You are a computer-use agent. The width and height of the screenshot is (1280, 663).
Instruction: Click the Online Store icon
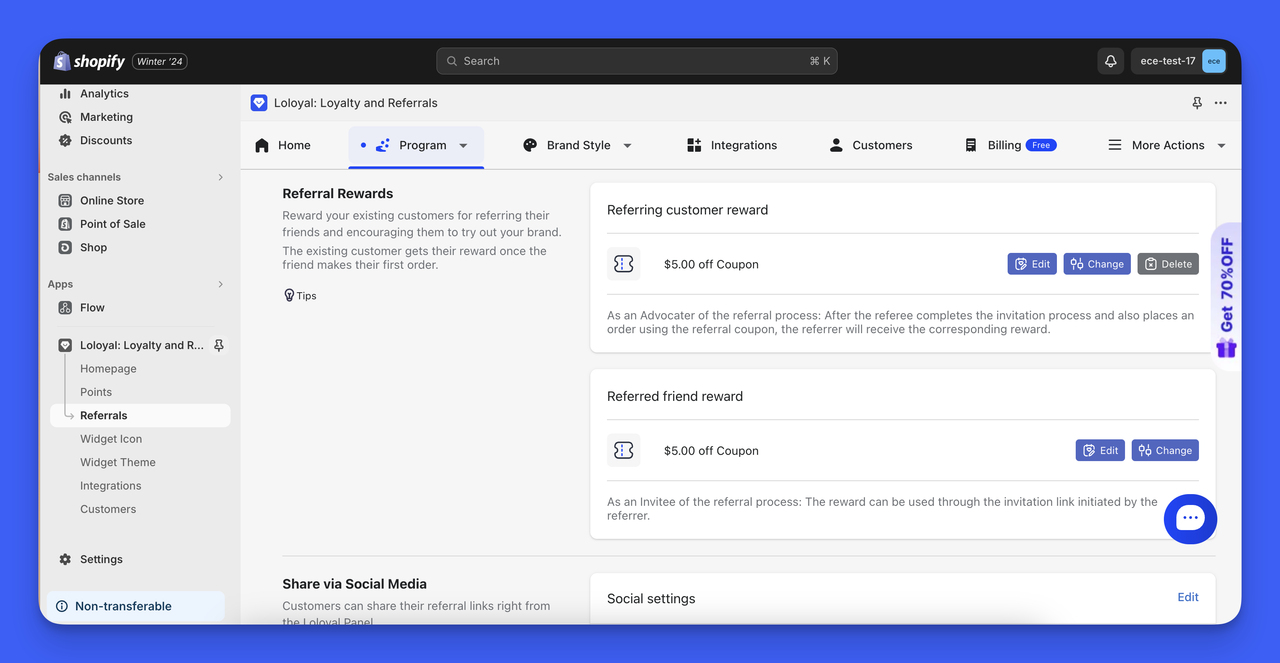[x=65, y=201]
